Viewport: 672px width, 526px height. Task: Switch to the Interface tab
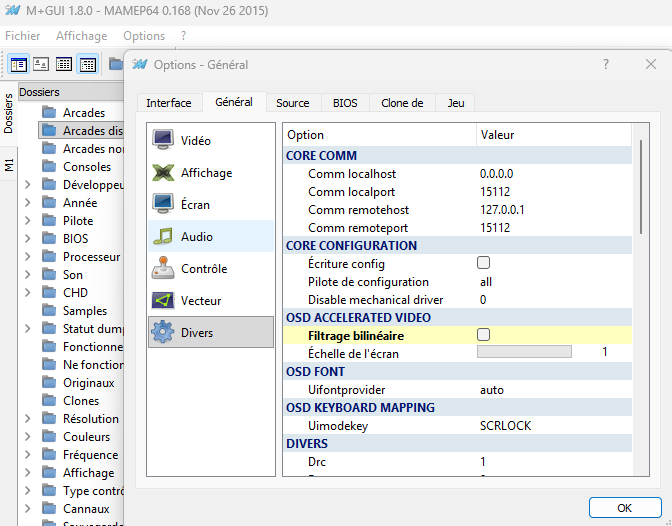click(x=168, y=103)
